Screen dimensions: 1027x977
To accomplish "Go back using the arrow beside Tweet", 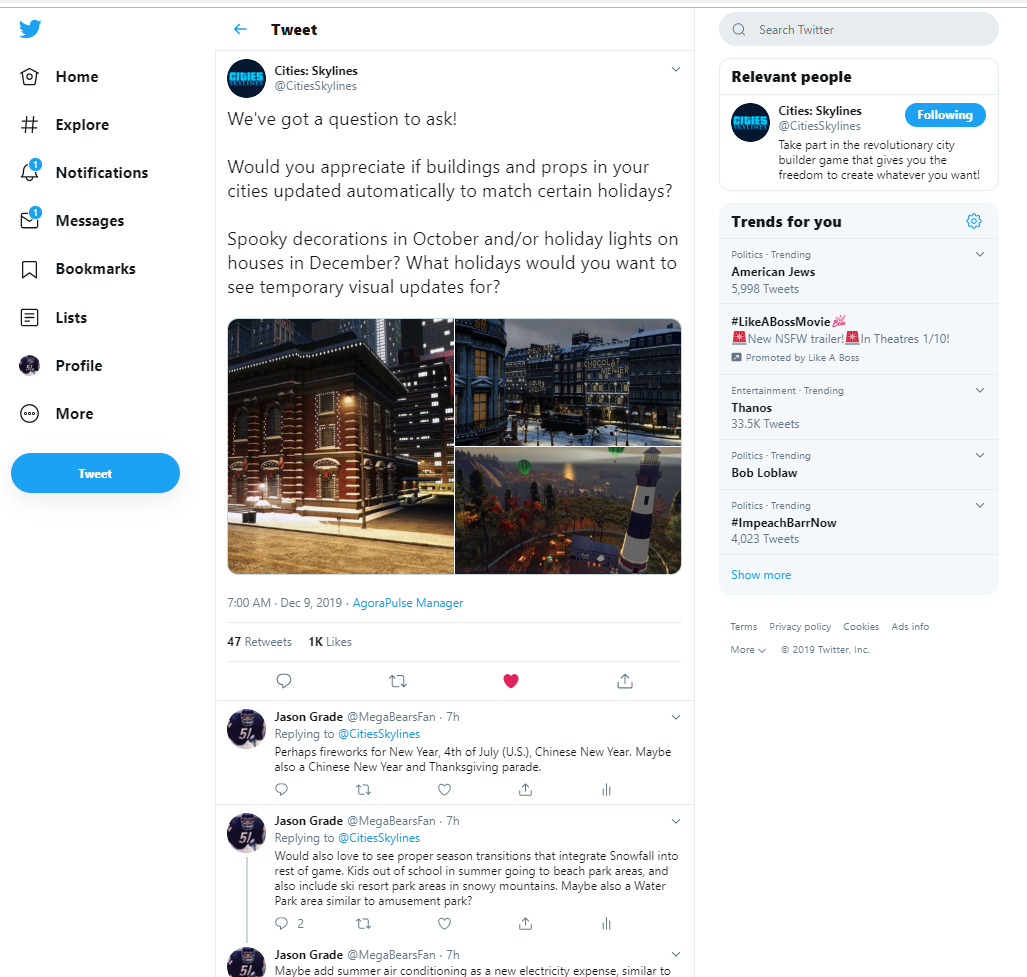I will tap(240, 29).
